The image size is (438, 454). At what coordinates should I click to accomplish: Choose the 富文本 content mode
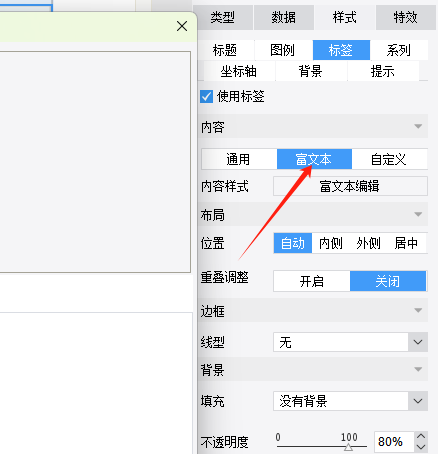tap(314, 159)
